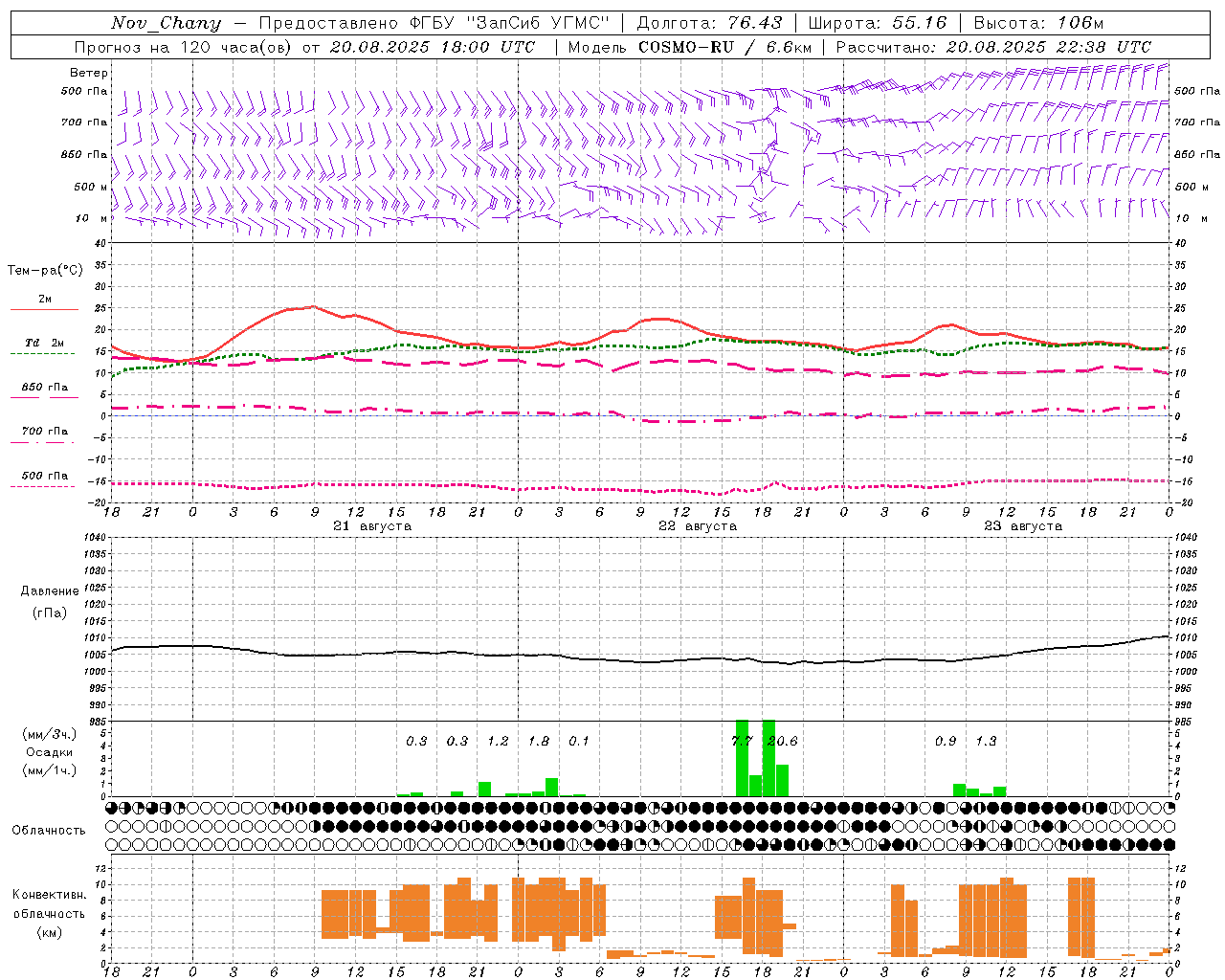
Task: Click the '0.9' precipitation amount value
Action: (946, 742)
